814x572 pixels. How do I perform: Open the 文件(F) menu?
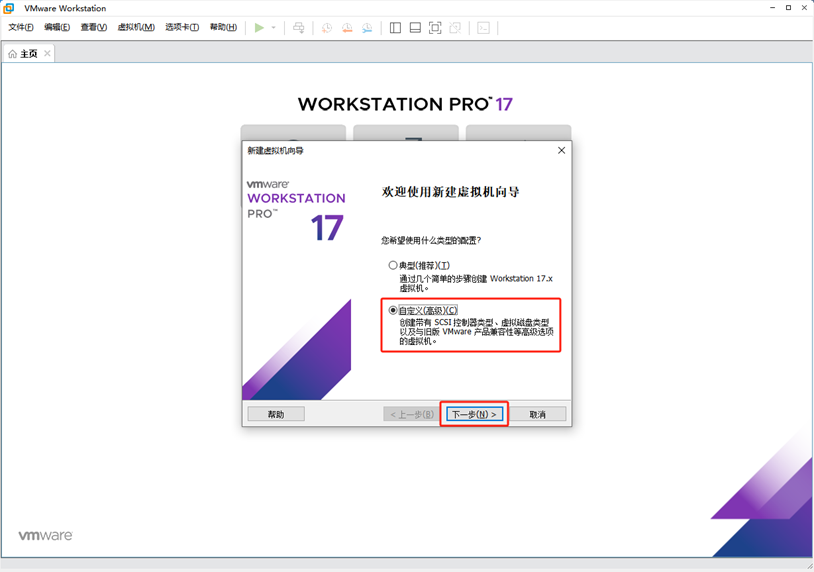click(x=21, y=27)
